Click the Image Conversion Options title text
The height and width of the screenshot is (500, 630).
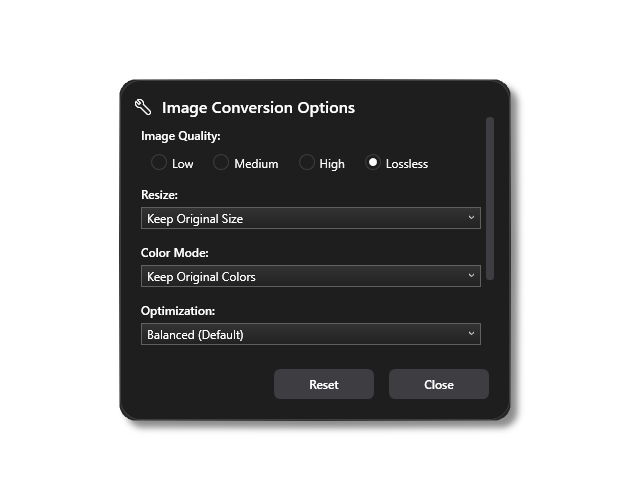pos(258,108)
